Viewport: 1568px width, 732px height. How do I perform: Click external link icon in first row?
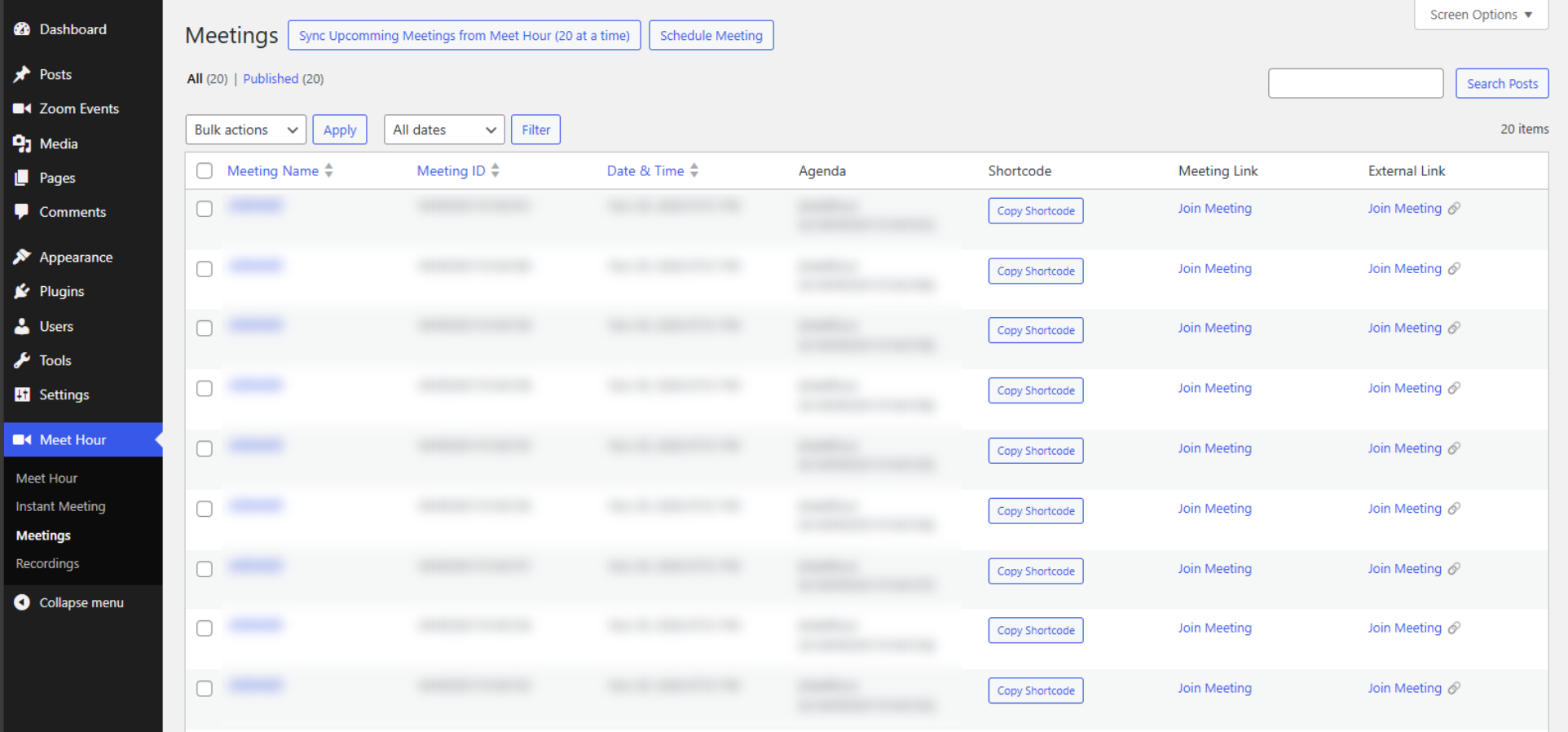point(1454,209)
